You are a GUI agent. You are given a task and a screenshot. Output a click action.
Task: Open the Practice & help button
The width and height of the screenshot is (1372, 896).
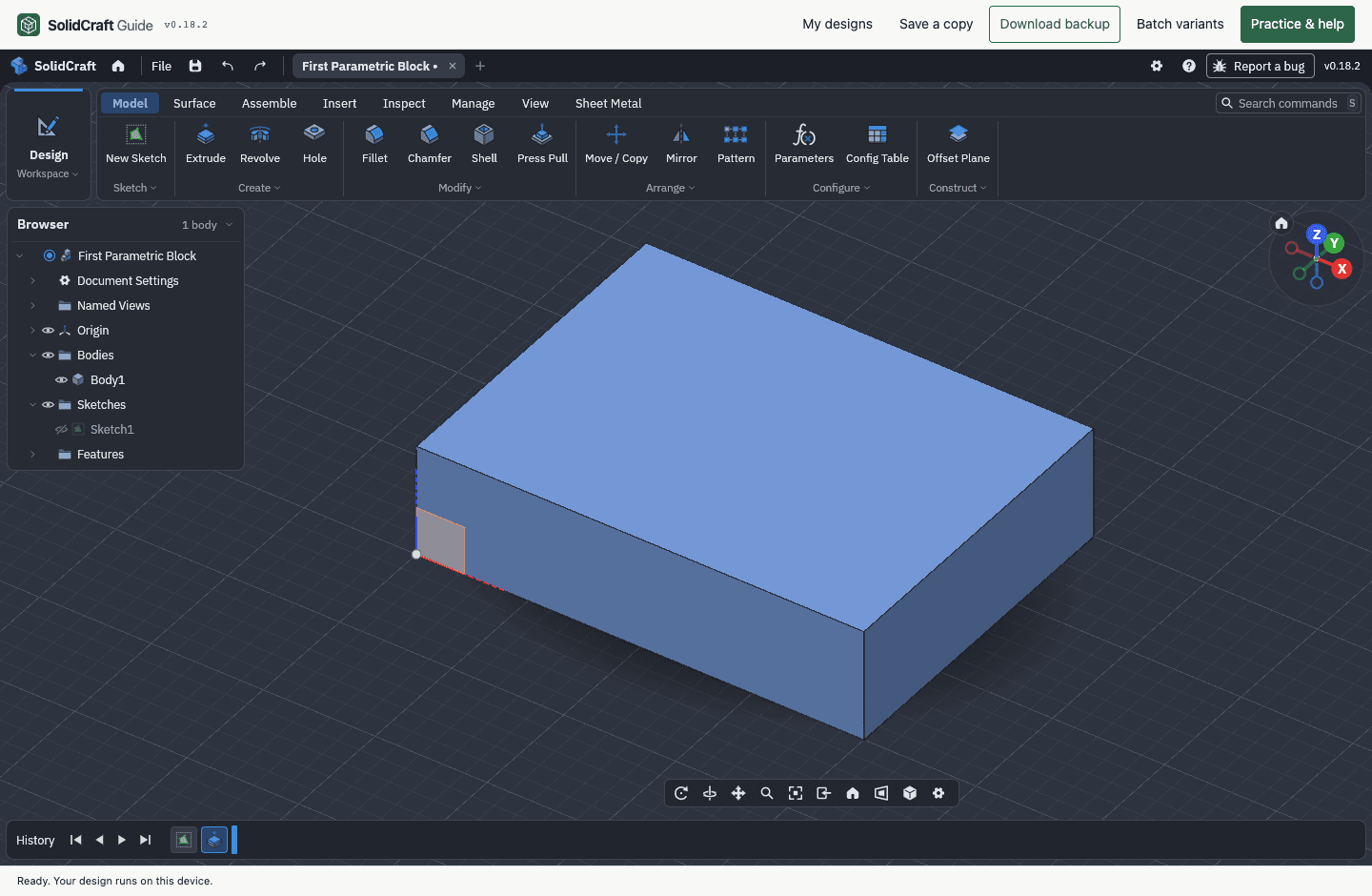pos(1297,24)
